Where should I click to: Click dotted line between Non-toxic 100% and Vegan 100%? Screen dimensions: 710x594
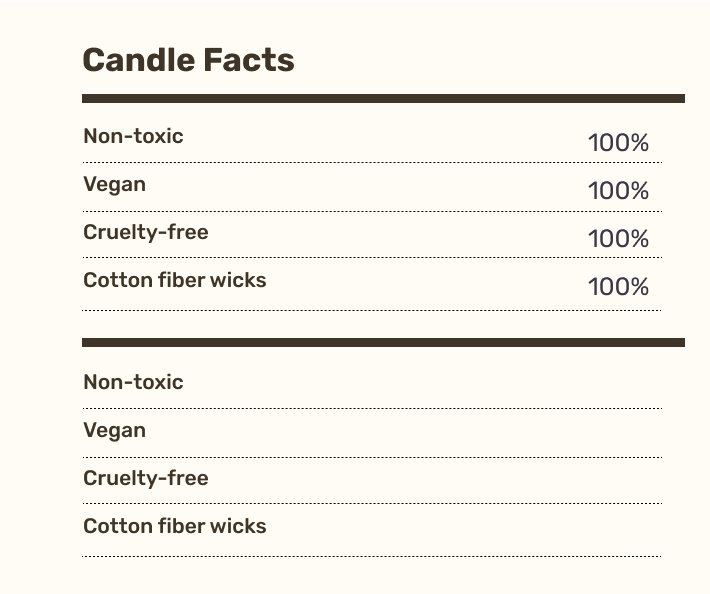(372, 162)
